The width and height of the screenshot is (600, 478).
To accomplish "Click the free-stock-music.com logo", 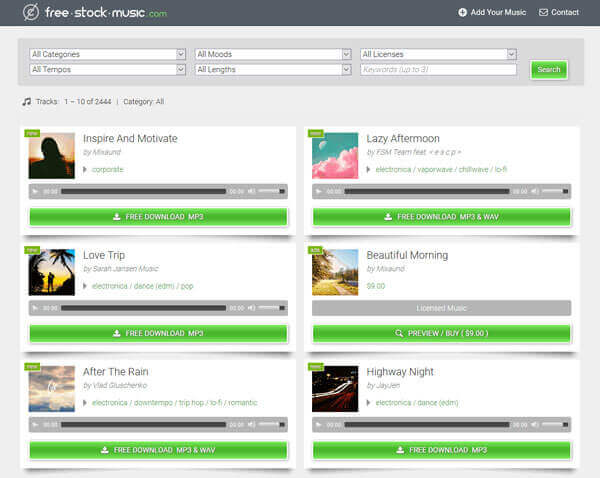I will (95, 12).
